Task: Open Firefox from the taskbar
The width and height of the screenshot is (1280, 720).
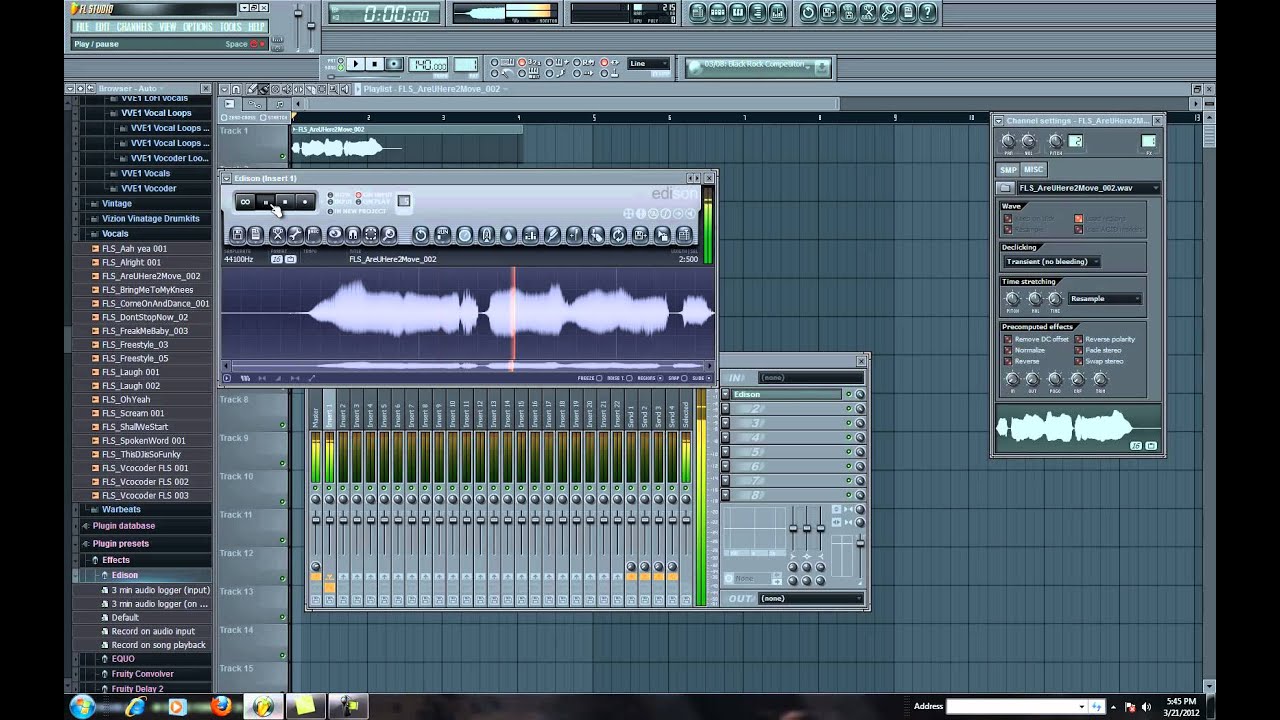Action: point(221,706)
